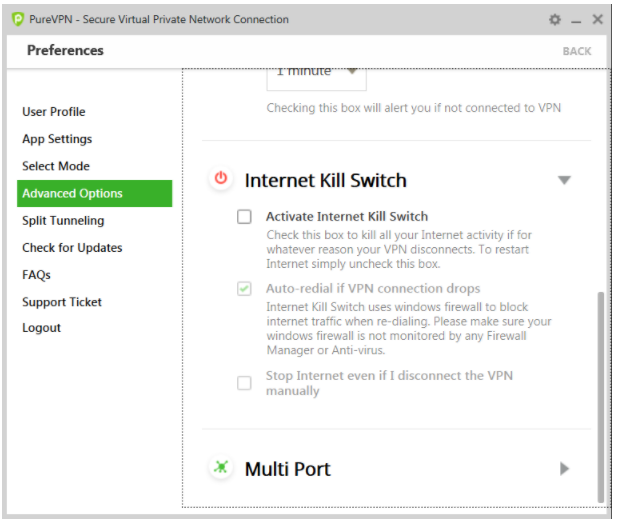Choose Check for Updates
Viewport: 618px width, 523px height.
72,248
